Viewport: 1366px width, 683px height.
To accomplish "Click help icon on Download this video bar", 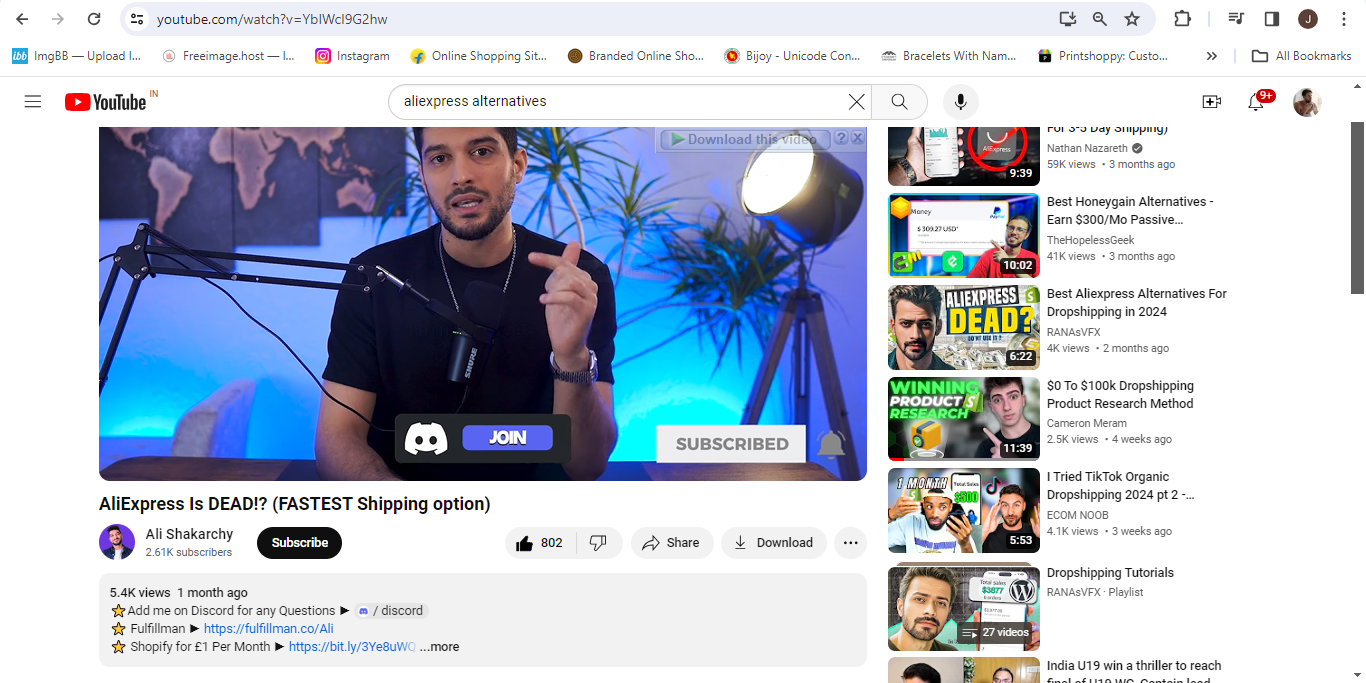I will point(841,139).
